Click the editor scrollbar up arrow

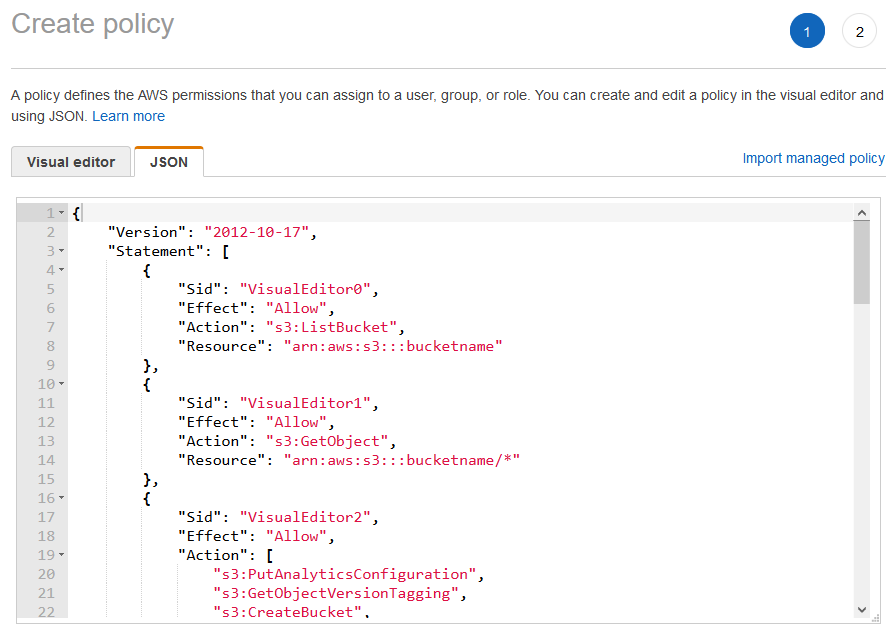point(861,213)
